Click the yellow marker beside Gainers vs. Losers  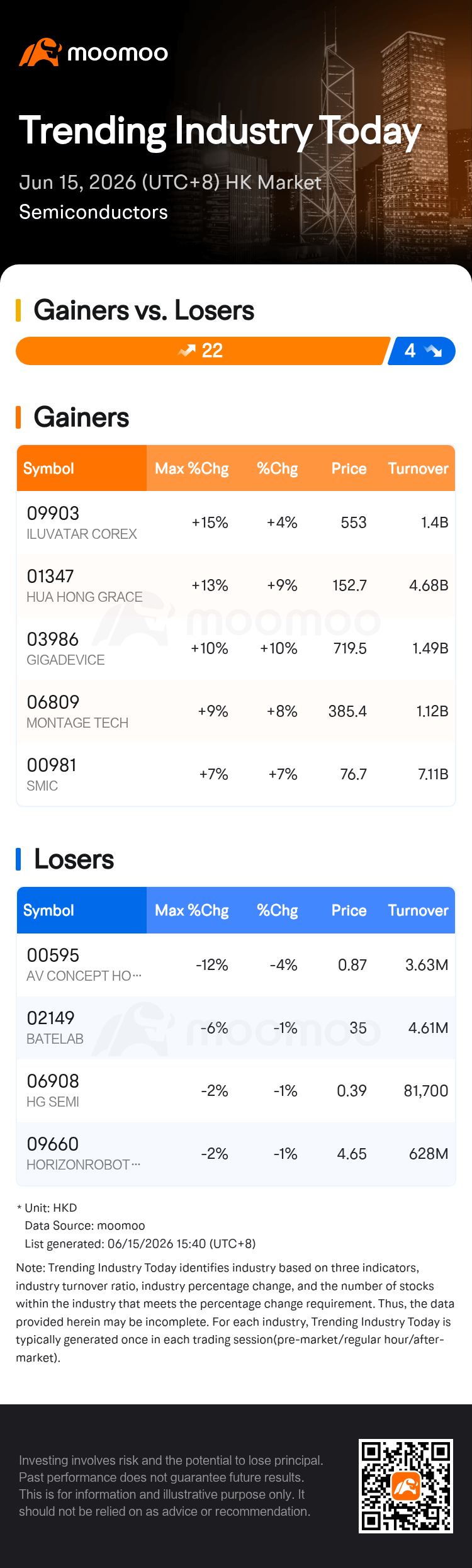[18, 310]
